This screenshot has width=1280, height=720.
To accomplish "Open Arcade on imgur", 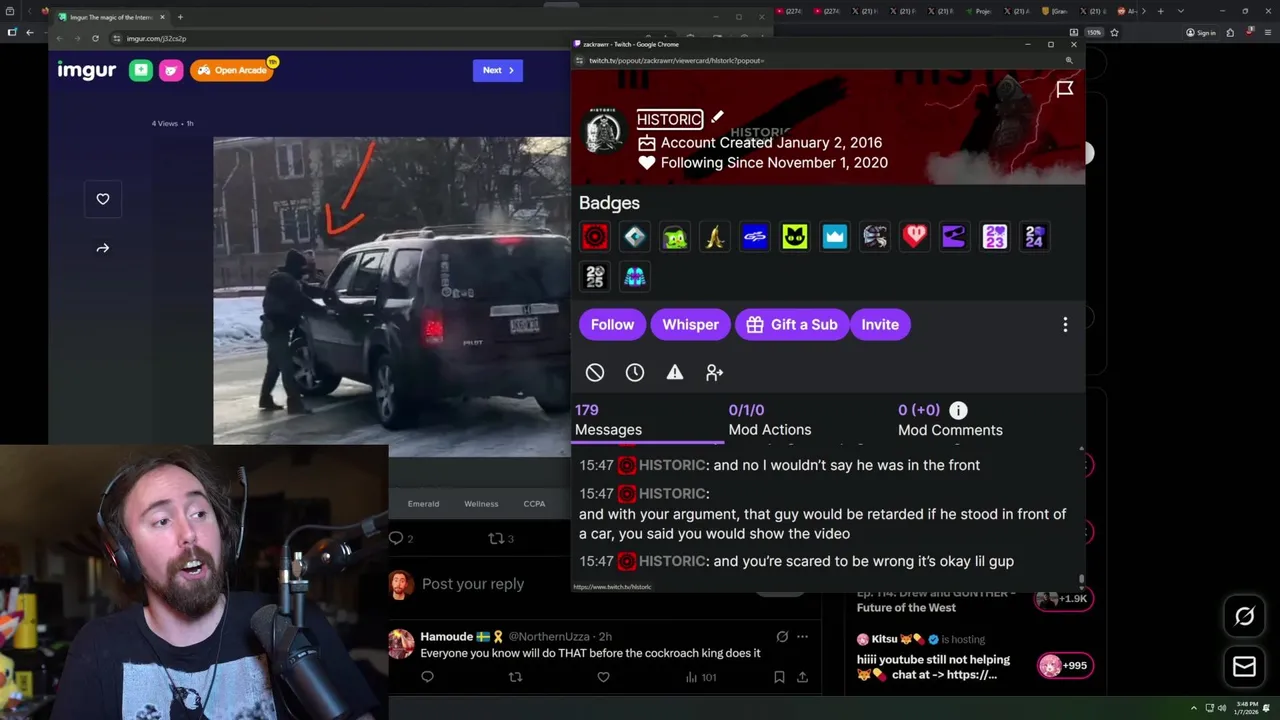I will click(x=231, y=70).
